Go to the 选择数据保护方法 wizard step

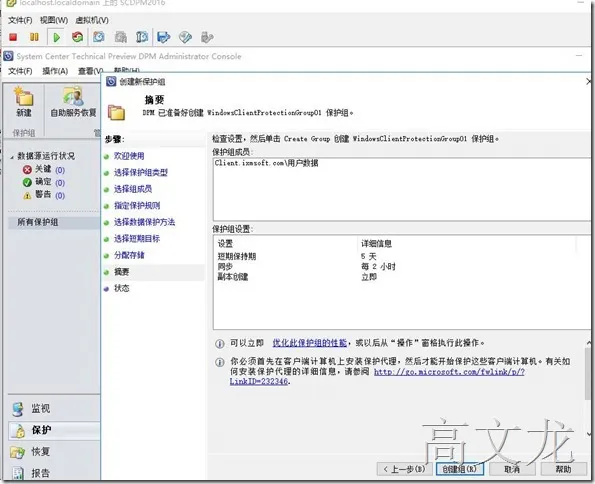[144, 222]
